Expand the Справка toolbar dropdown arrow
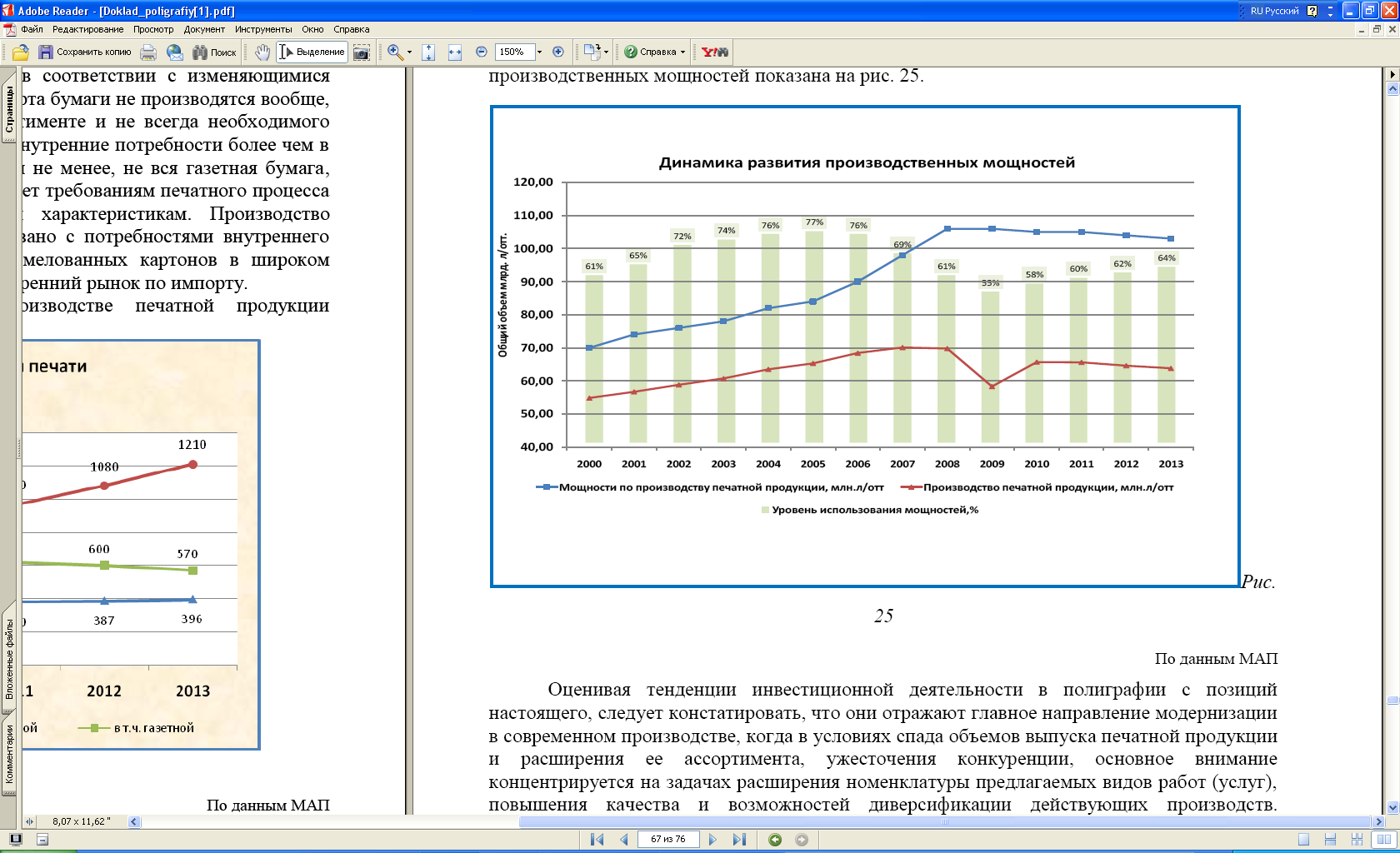 pyautogui.click(x=682, y=52)
